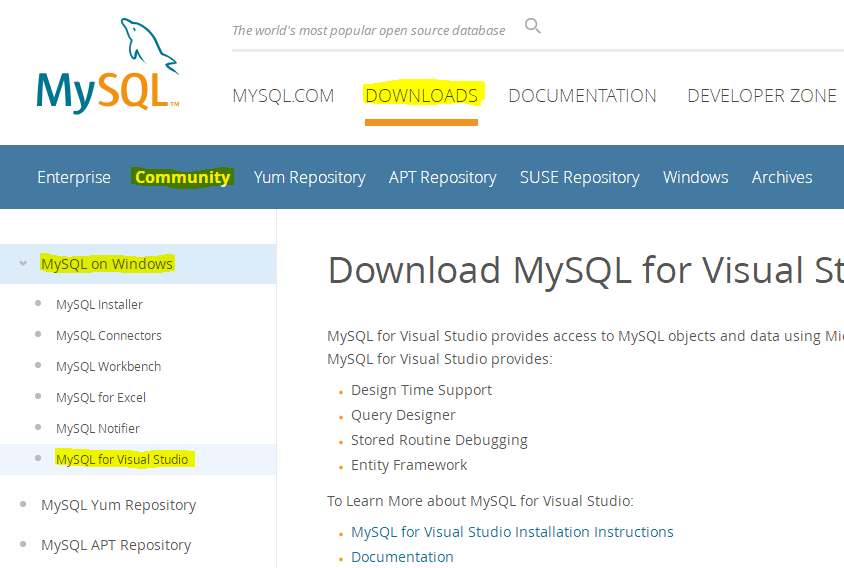The image size is (844, 568).
Task: Click the To Learn More about MySQL text
Action: [480, 501]
